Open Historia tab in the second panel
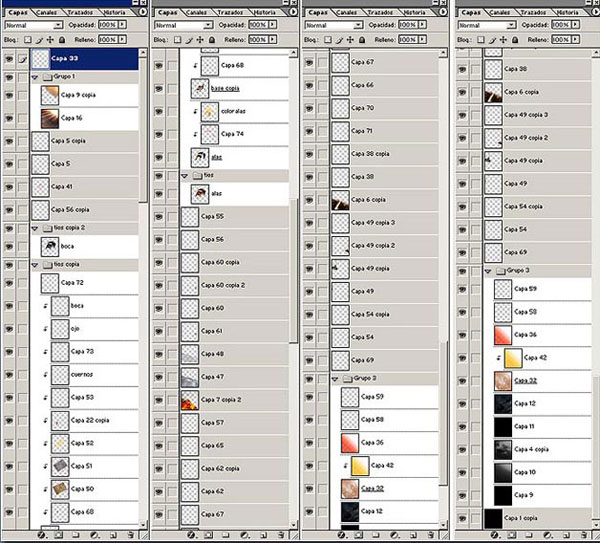Viewport: 600px width, 543px height. [264, 13]
